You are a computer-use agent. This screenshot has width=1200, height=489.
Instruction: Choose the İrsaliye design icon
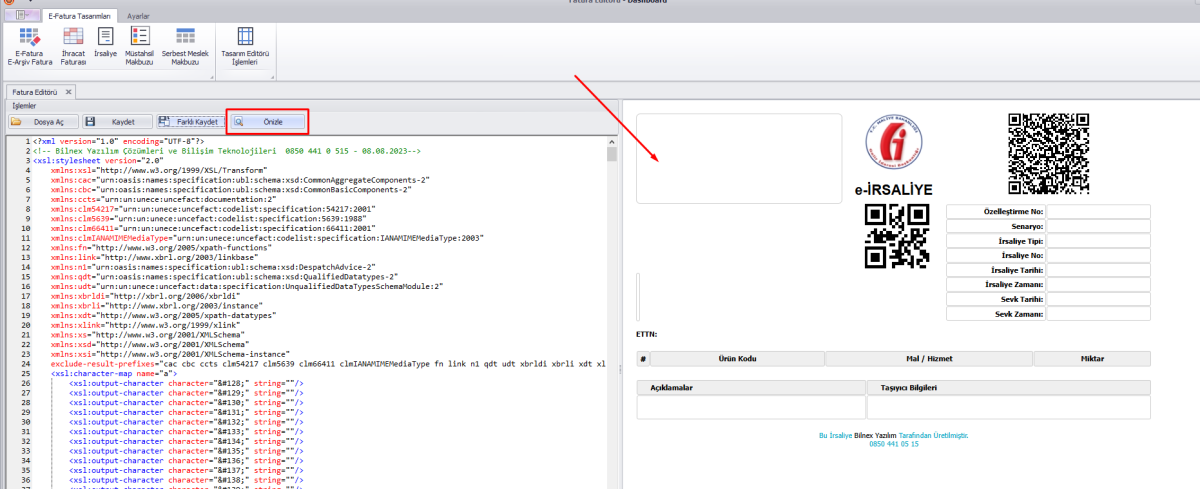click(x=105, y=44)
